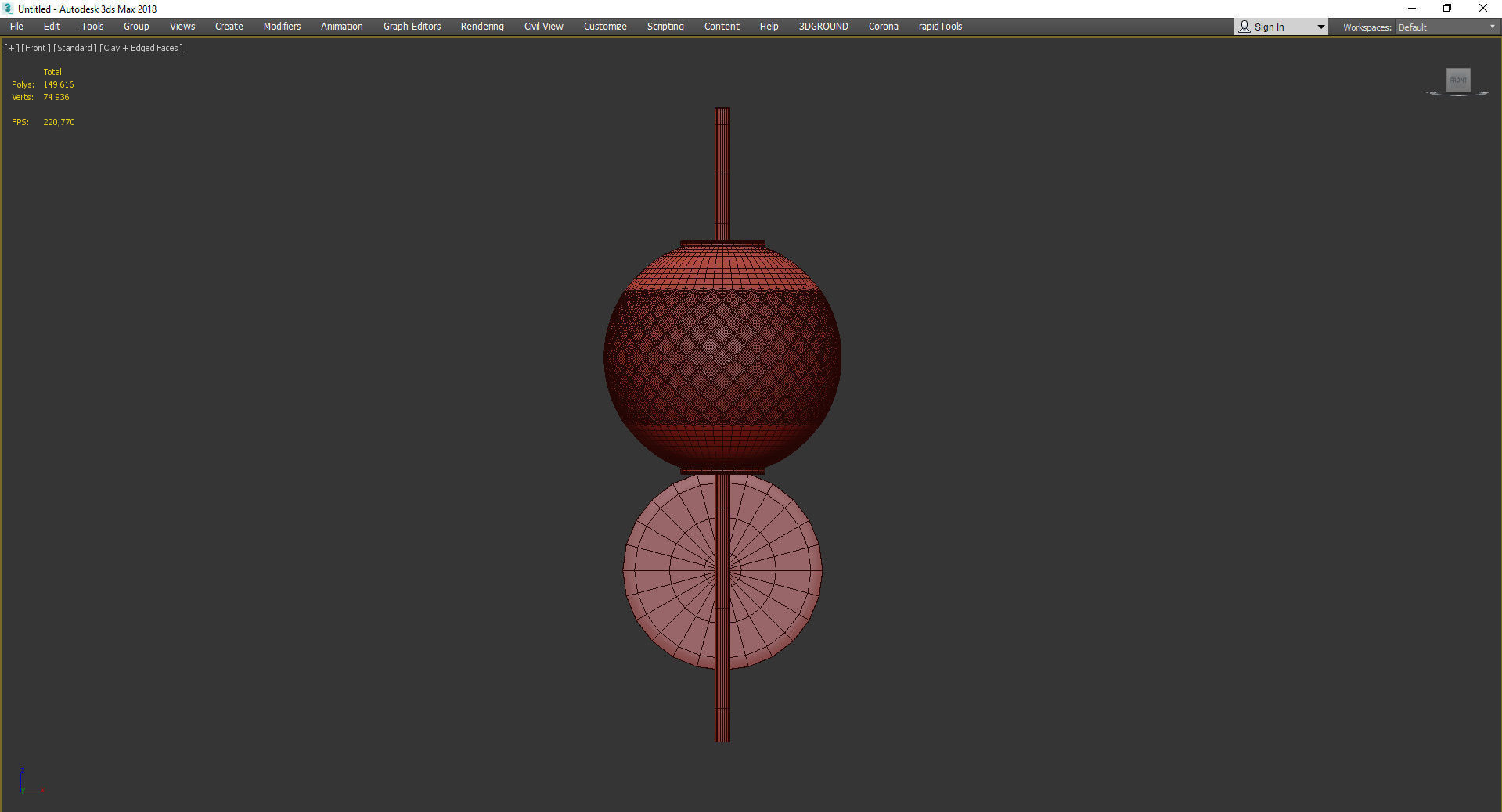
Task: Open the Views menu
Action: point(182,27)
